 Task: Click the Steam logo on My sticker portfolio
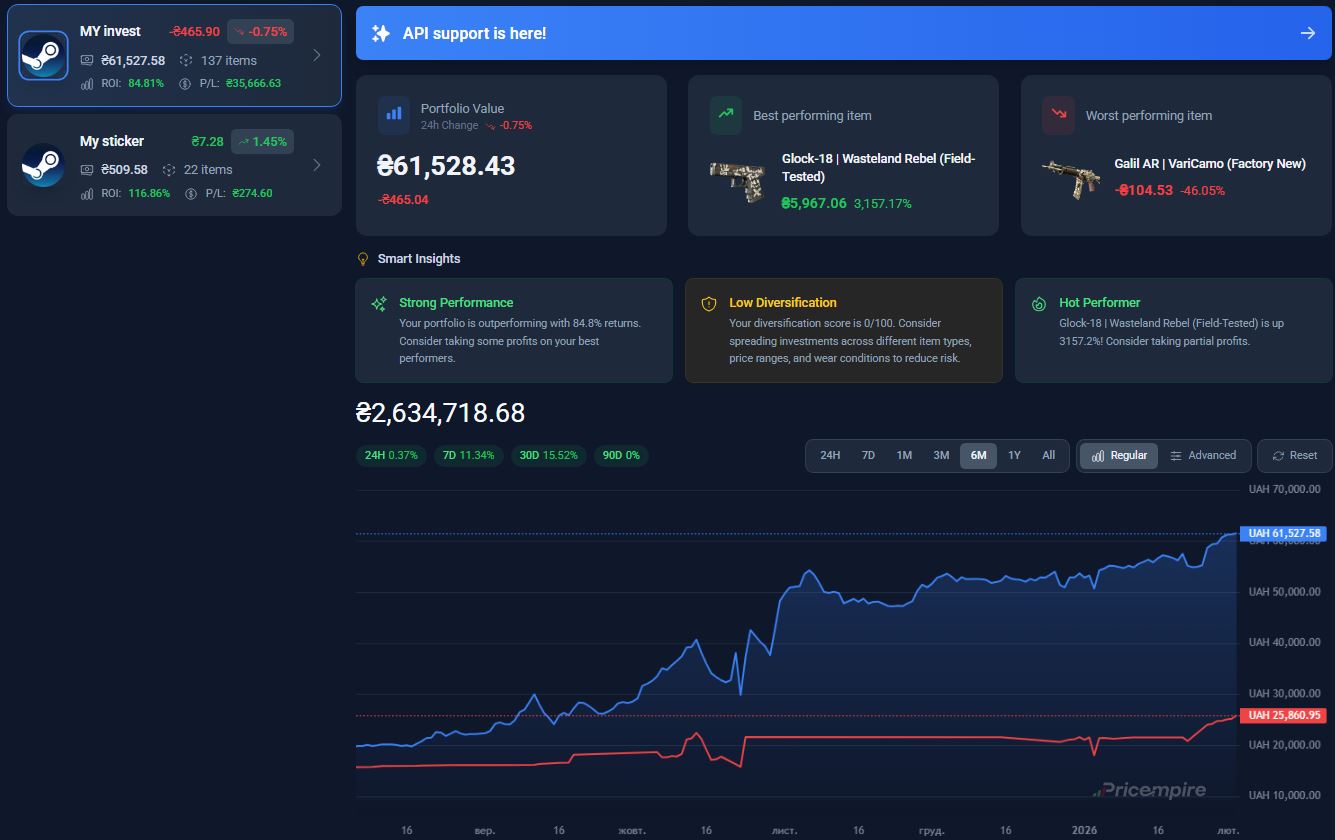click(43, 165)
